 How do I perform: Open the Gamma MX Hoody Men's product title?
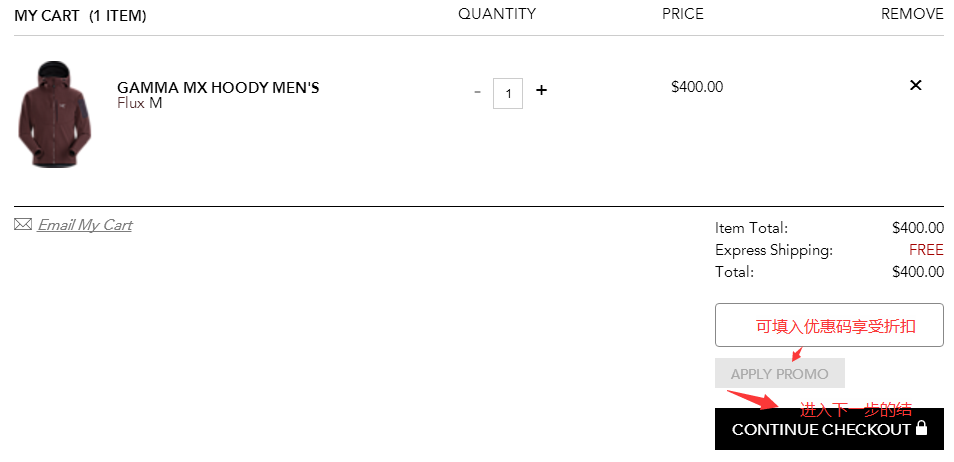pos(218,88)
